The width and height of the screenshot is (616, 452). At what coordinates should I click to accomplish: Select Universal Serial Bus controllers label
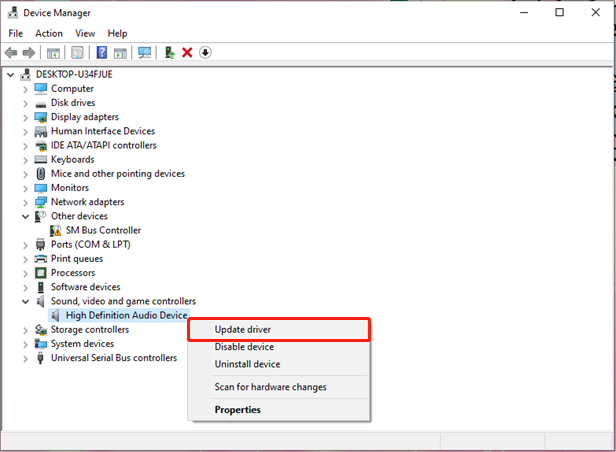(114, 358)
